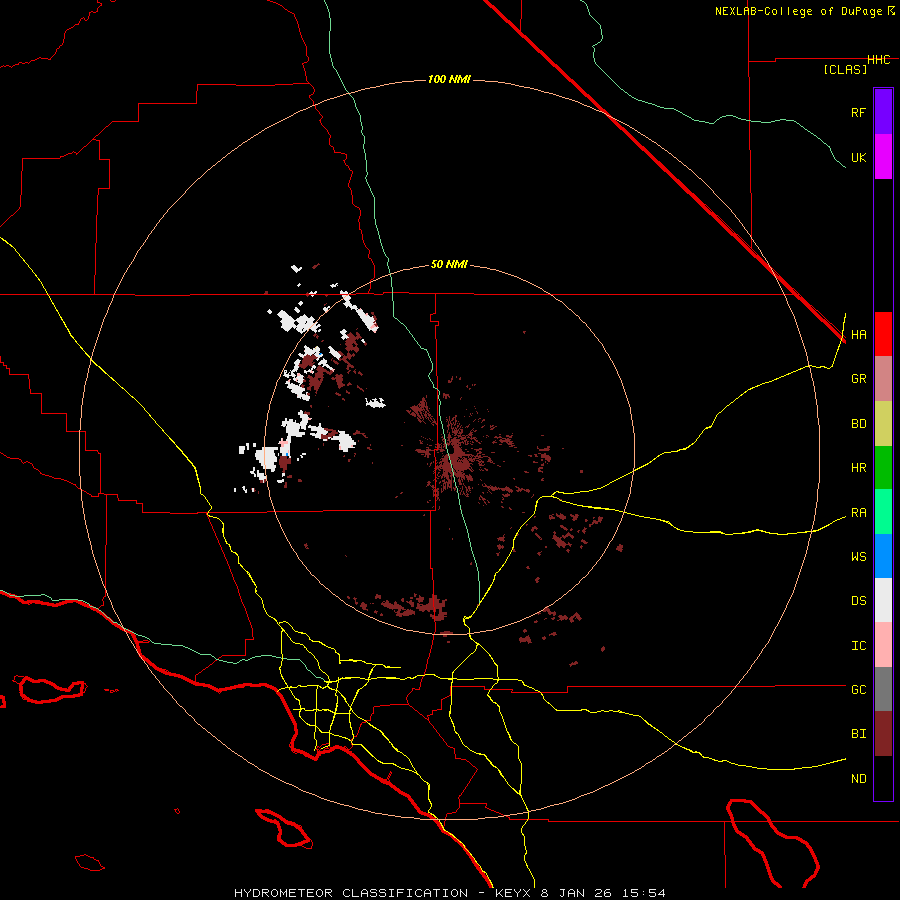Click the GR legend label
Image resolution: width=900 pixels, height=900 pixels.
pos(858,379)
